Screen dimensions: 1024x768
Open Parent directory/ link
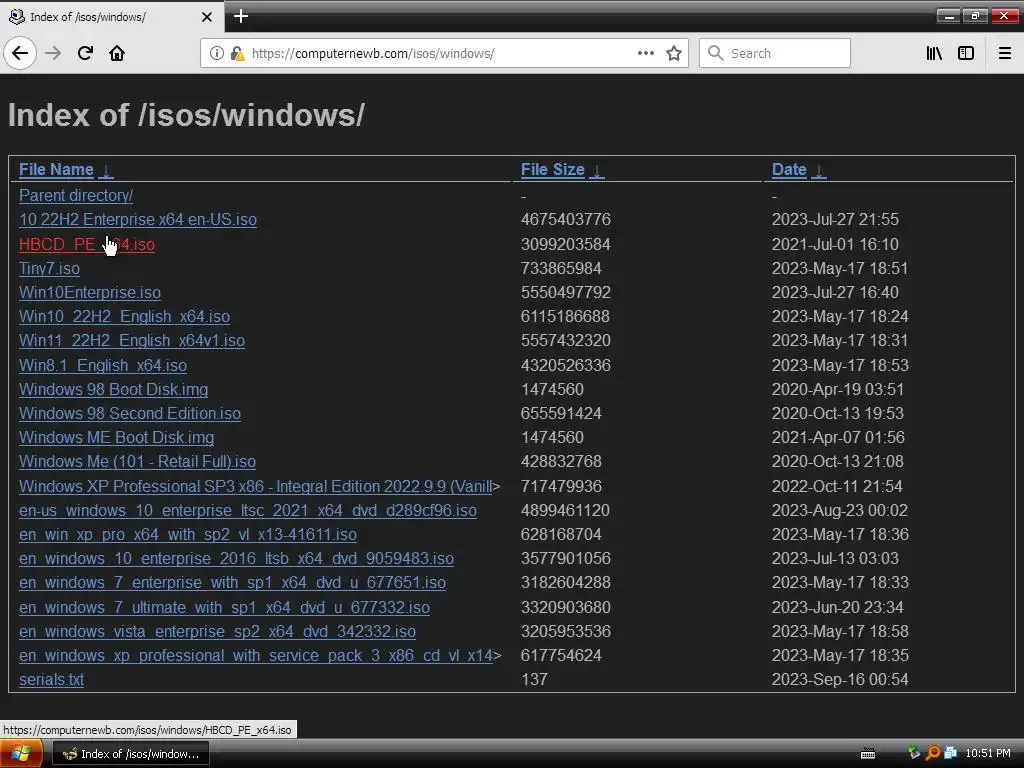pos(76,195)
